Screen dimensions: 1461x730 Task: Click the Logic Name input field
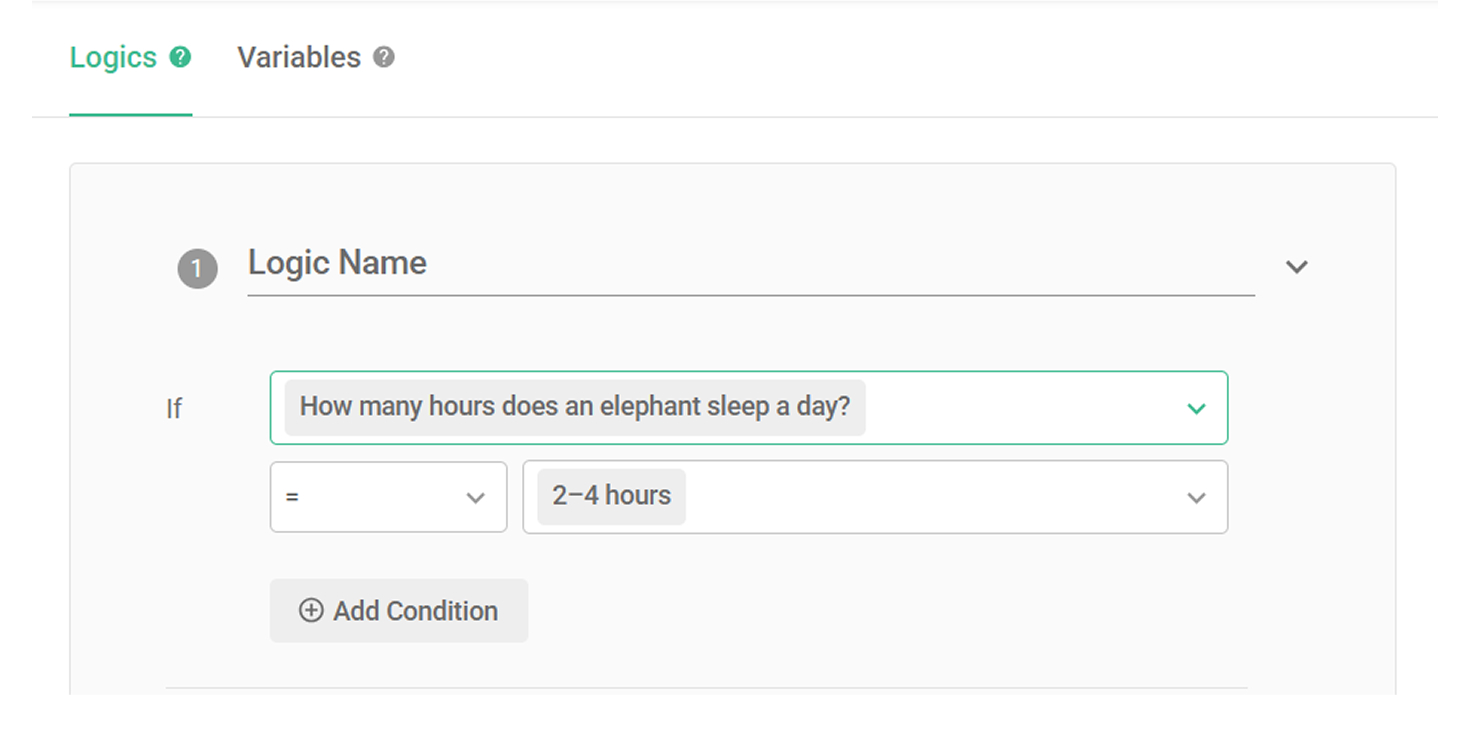[x=700, y=263]
